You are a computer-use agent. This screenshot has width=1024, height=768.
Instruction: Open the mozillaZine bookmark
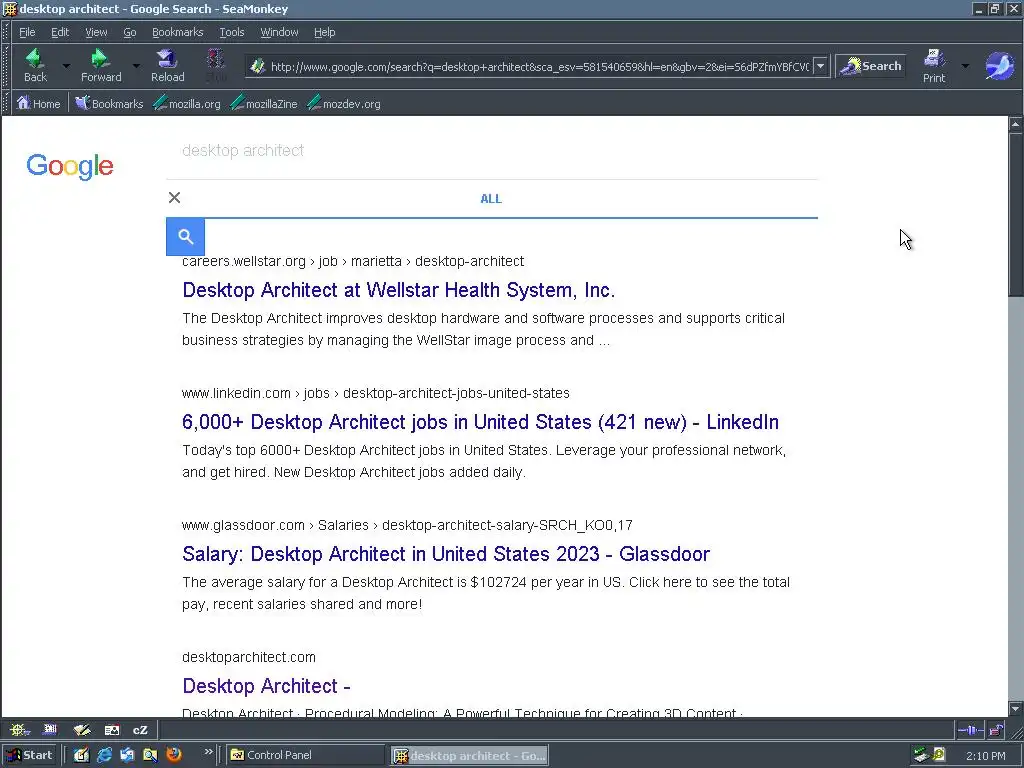click(x=264, y=103)
